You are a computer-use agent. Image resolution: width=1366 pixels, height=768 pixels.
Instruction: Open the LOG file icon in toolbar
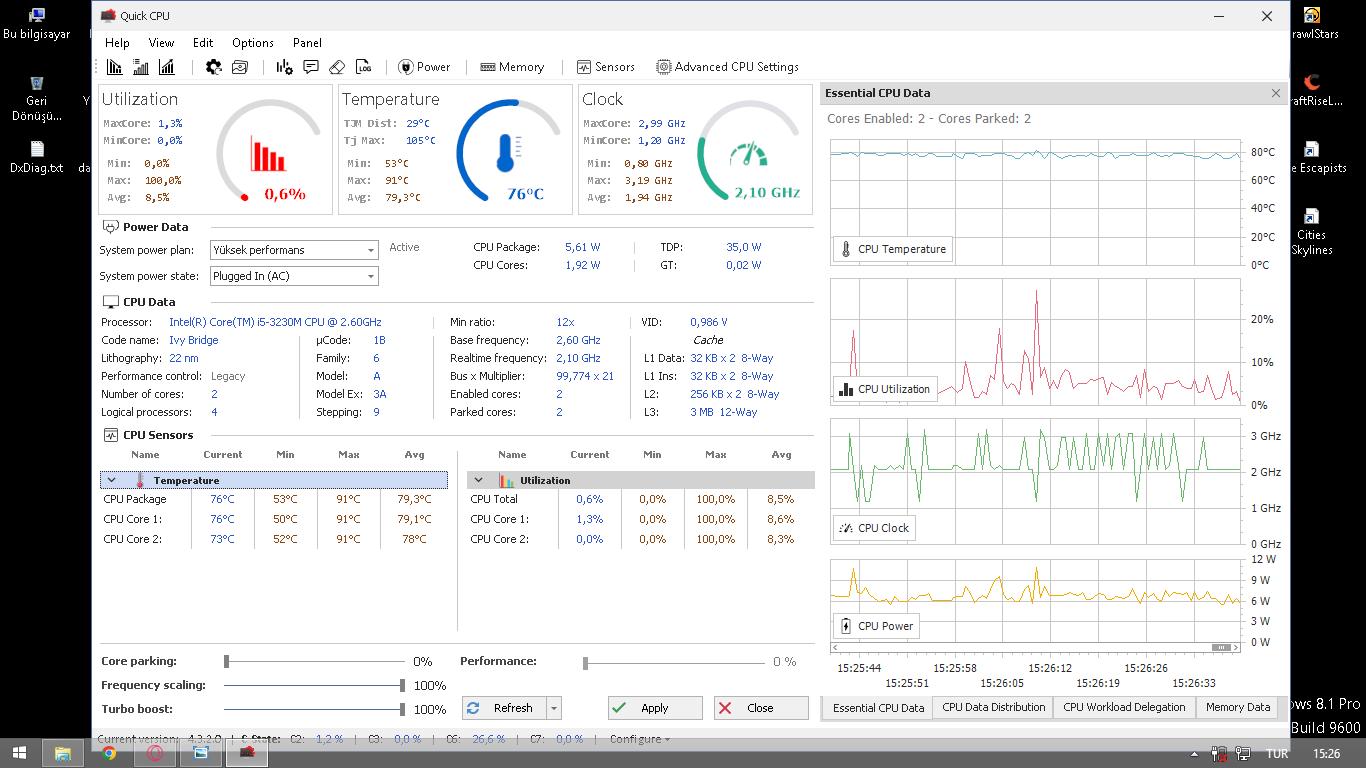tap(364, 67)
